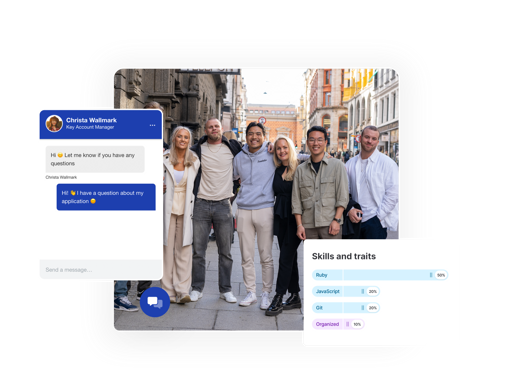Click the Git skill label
Screen dimensions: 512x384
point(319,308)
